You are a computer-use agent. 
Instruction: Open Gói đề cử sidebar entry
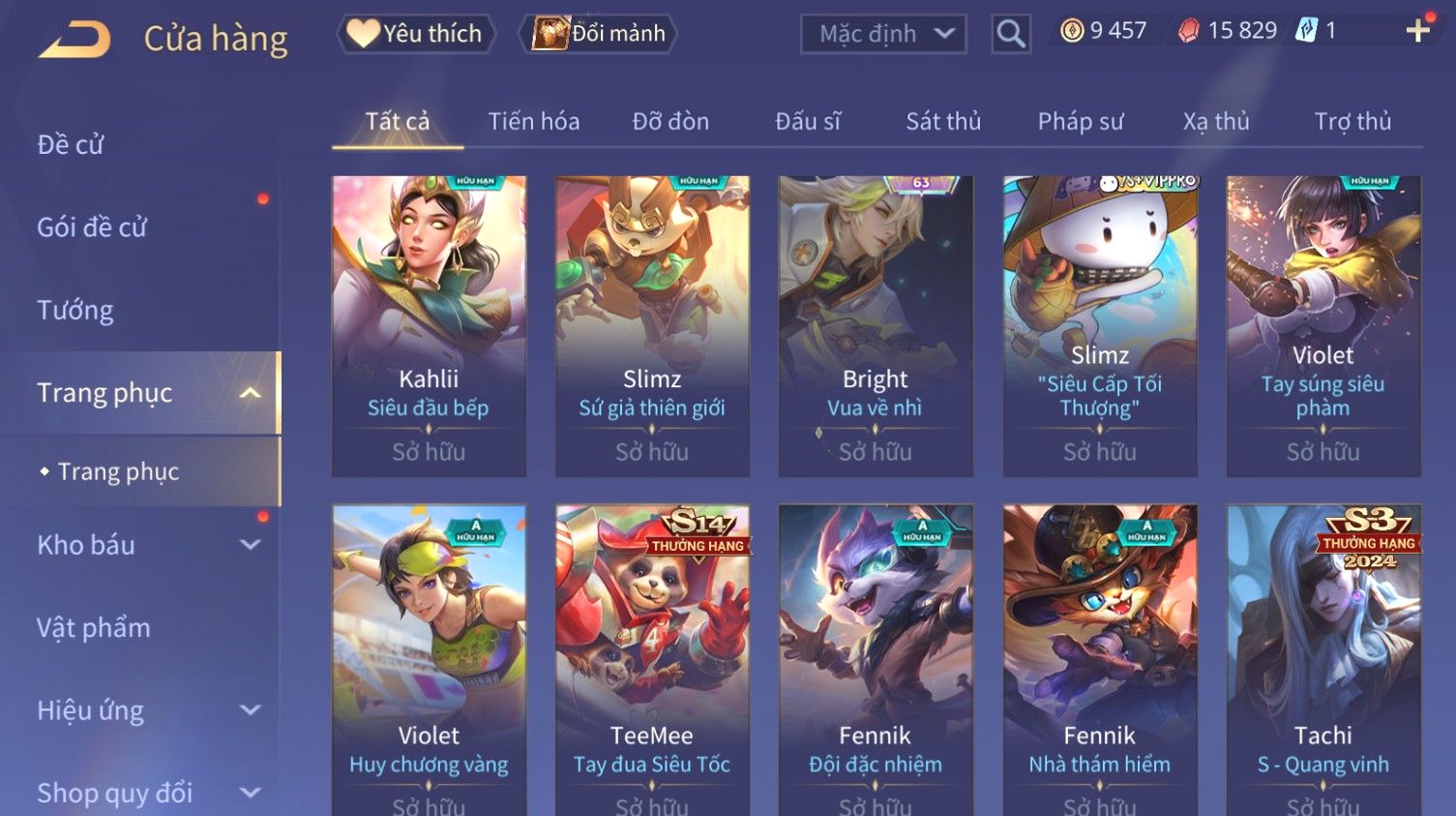tap(92, 227)
